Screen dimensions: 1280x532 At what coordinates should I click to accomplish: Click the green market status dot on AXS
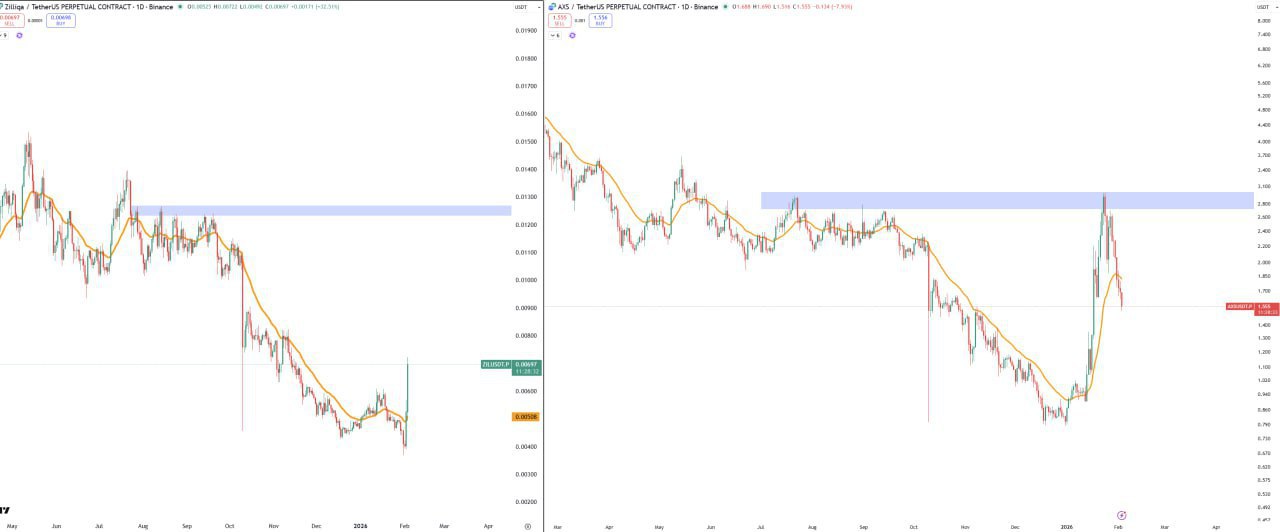click(x=726, y=7)
